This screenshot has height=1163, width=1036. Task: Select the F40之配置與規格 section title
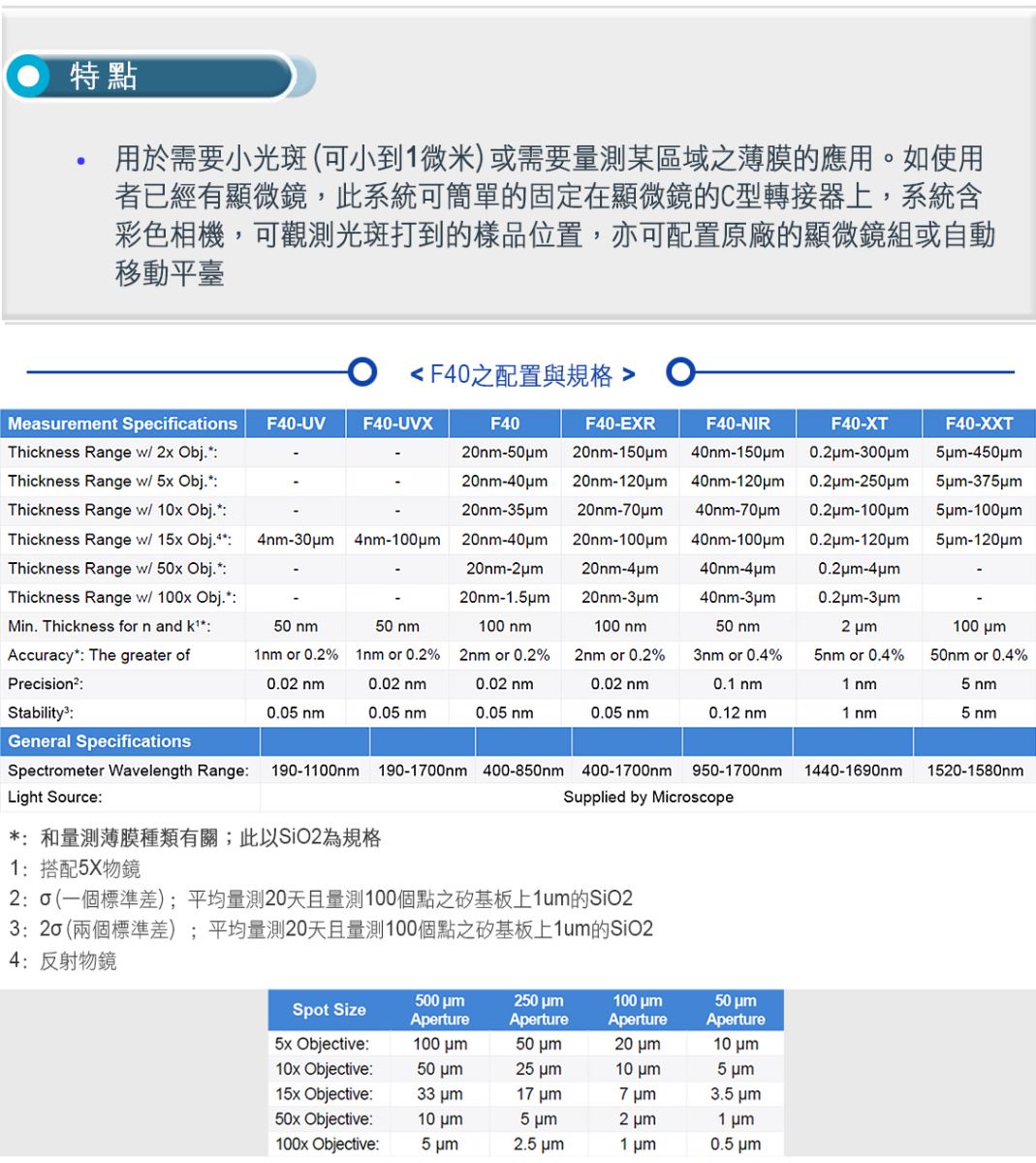point(523,374)
